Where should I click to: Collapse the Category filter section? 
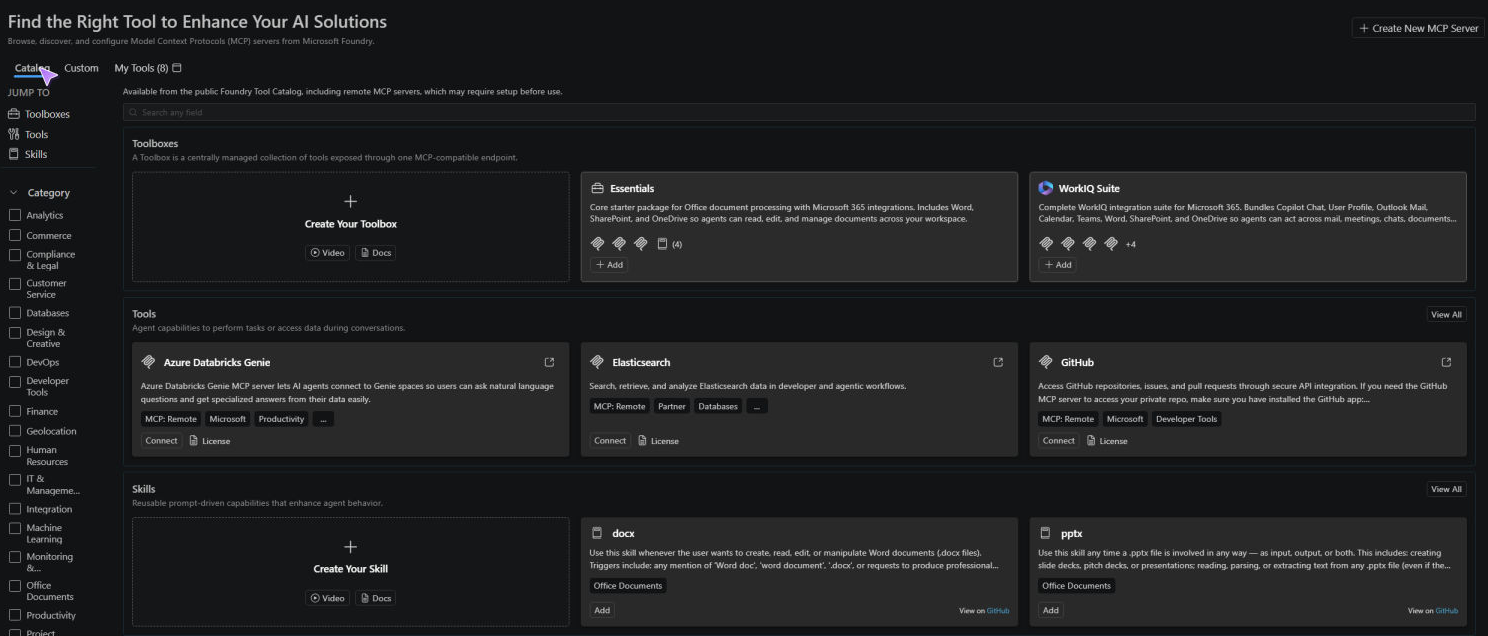(x=14, y=193)
